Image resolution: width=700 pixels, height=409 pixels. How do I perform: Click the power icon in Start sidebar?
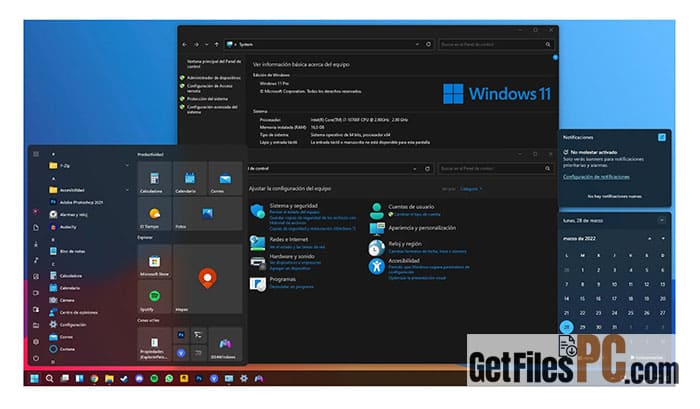(x=36, y=358)
